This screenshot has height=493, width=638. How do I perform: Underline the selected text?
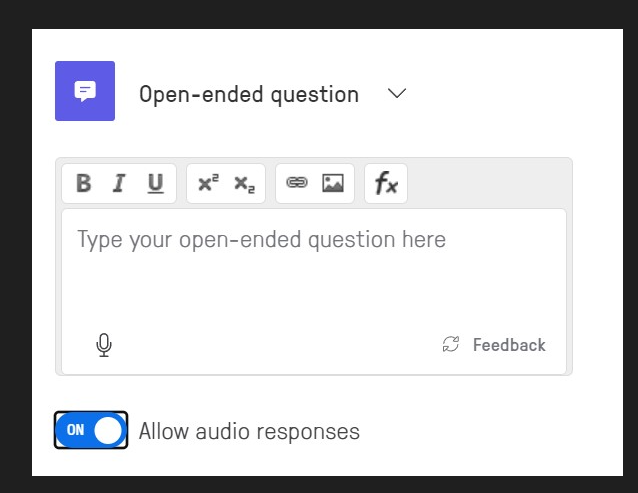[155, 183]
